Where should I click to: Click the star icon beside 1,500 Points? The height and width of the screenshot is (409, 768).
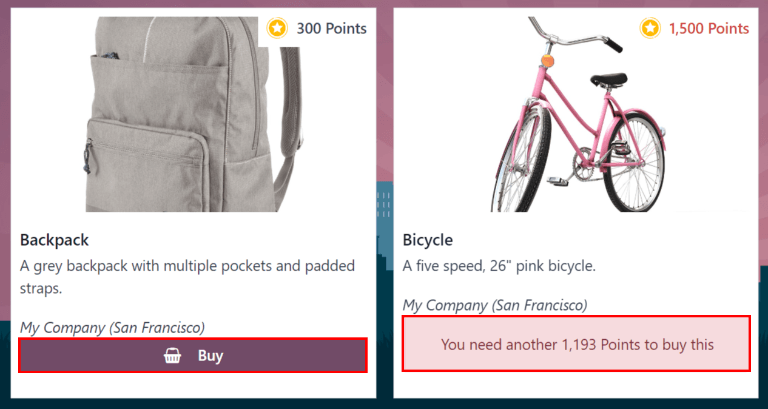point(651,28)
